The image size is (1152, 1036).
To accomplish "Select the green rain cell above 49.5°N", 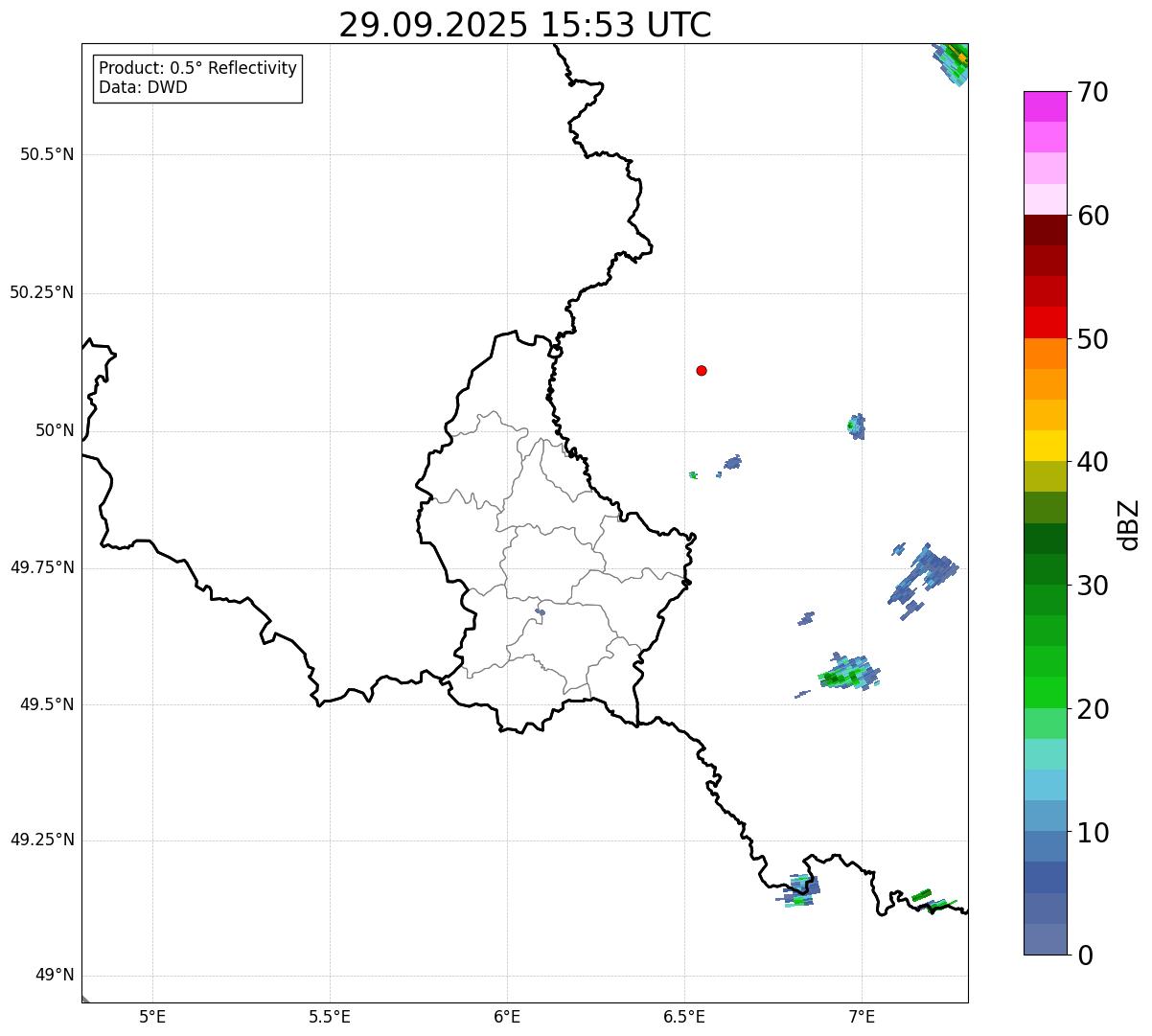I will 848,673.
